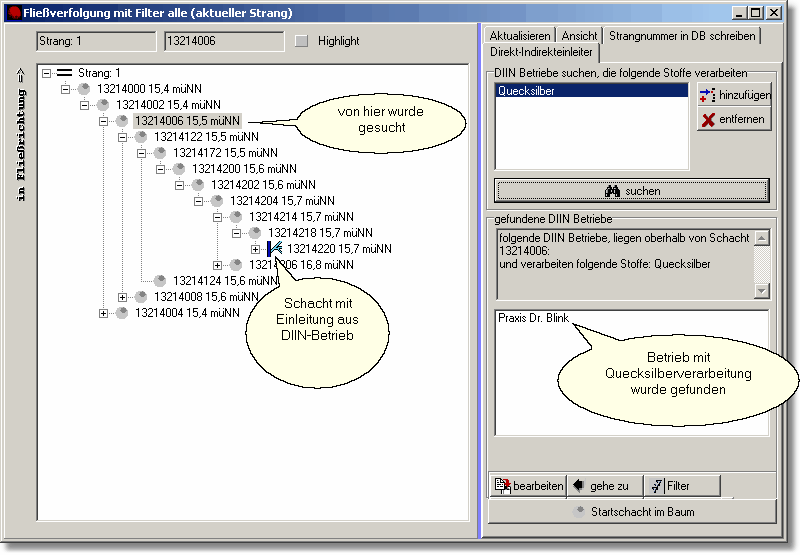Expand the 13214004 tree node

pos(104,313)
